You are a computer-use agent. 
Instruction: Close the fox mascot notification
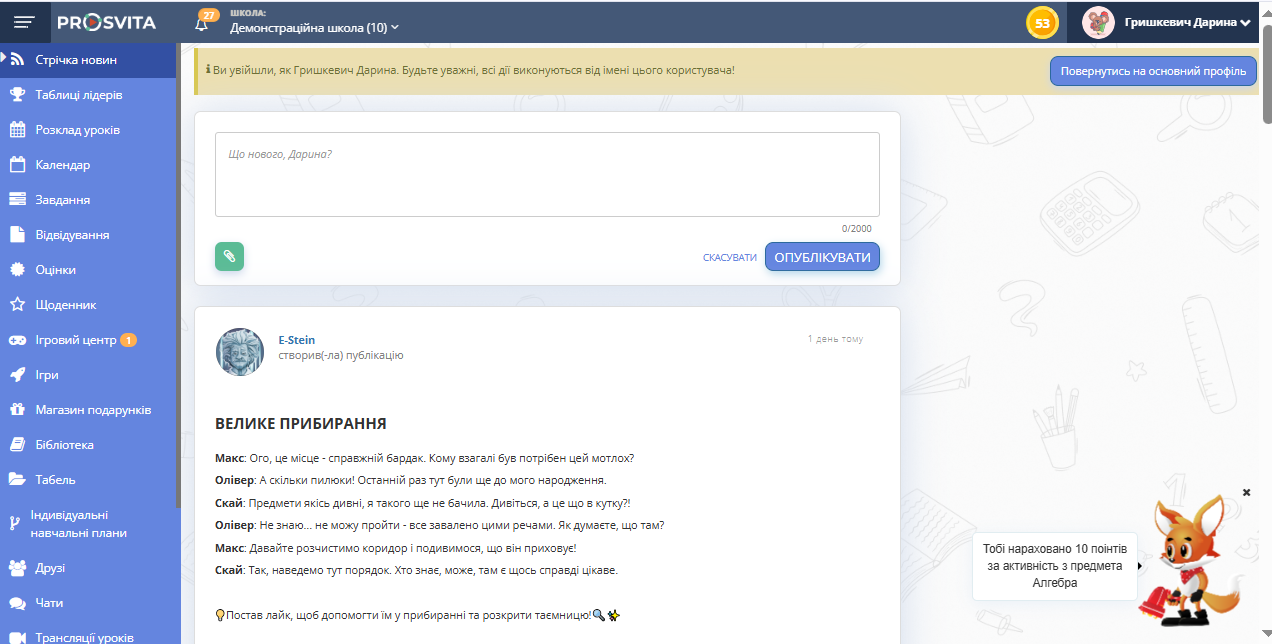(x=1246, y=492)
